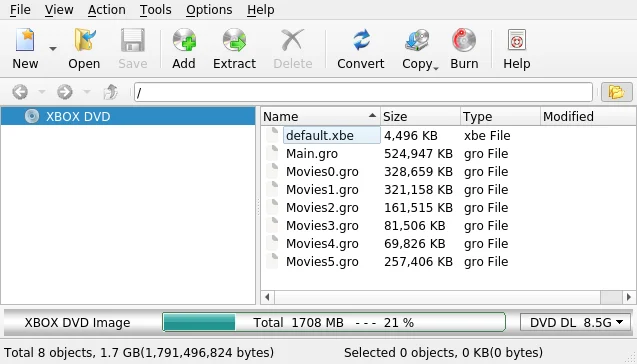Select the Movies2.gro file
This screenshot has width=637, height=364.
[322, 208]
